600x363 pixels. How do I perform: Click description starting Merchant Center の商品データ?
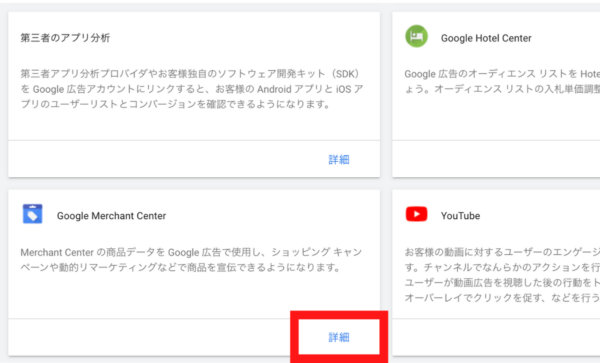191,260
